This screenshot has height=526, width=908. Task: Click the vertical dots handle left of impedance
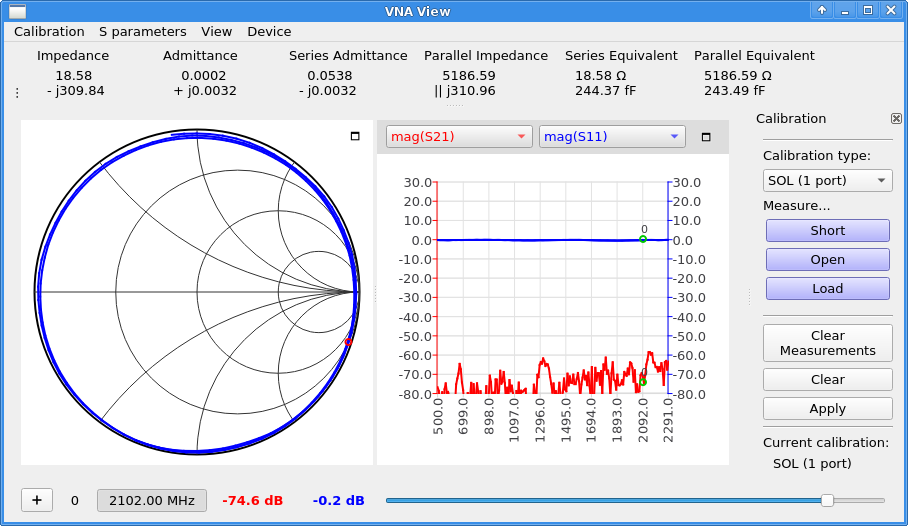(x=17, y=93)
